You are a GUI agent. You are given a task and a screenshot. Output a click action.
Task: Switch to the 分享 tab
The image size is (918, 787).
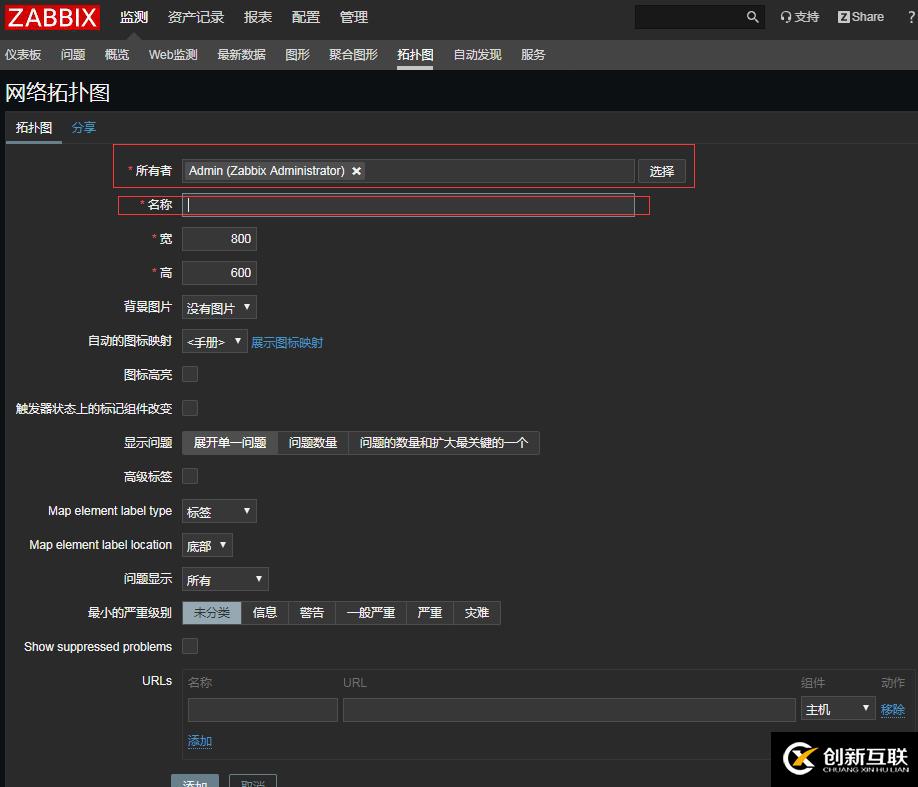pyautogui.click(x=84, y=127)
